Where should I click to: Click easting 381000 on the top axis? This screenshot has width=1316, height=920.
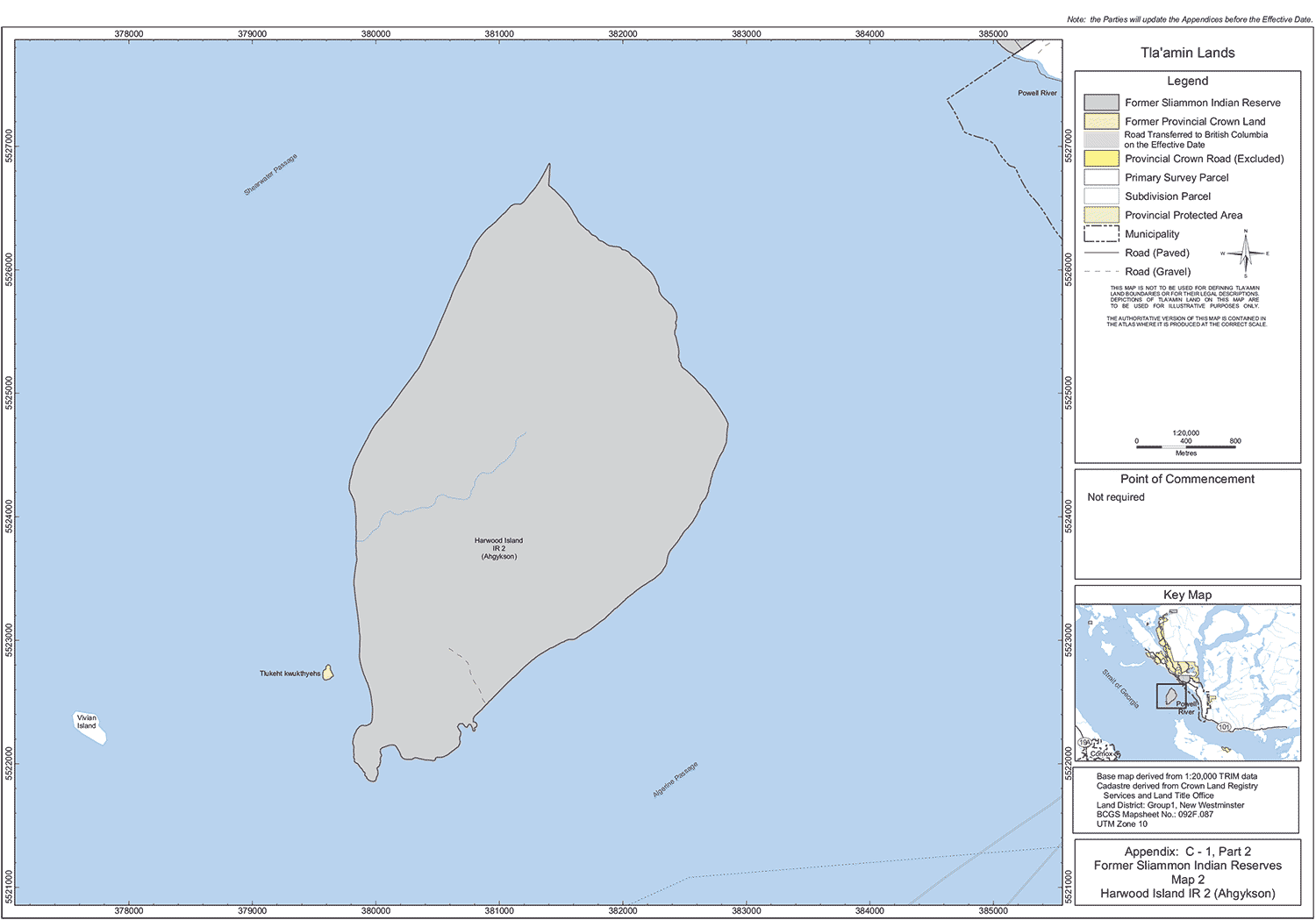[499, 33]
